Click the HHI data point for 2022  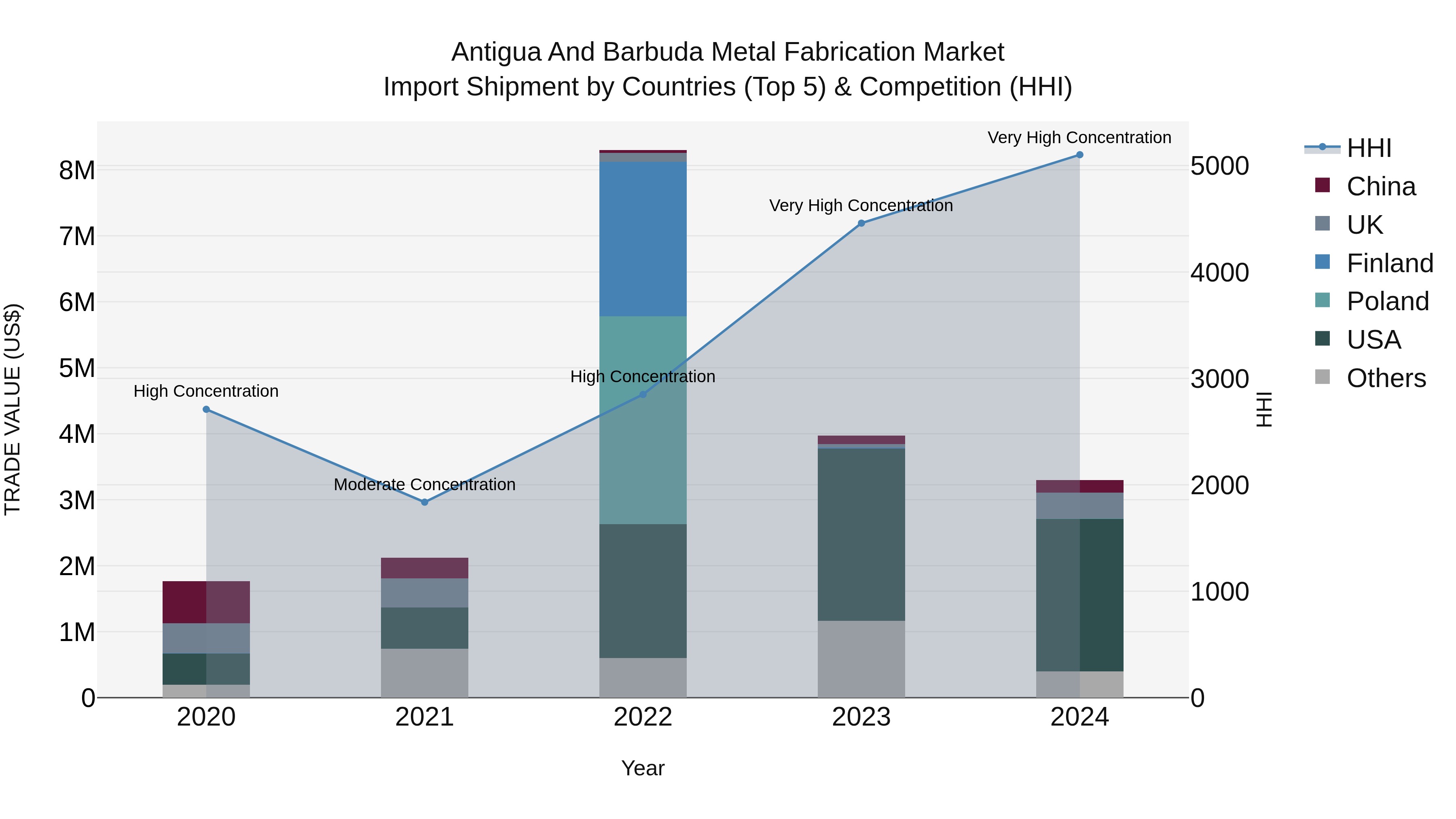[x=643, y=394]
